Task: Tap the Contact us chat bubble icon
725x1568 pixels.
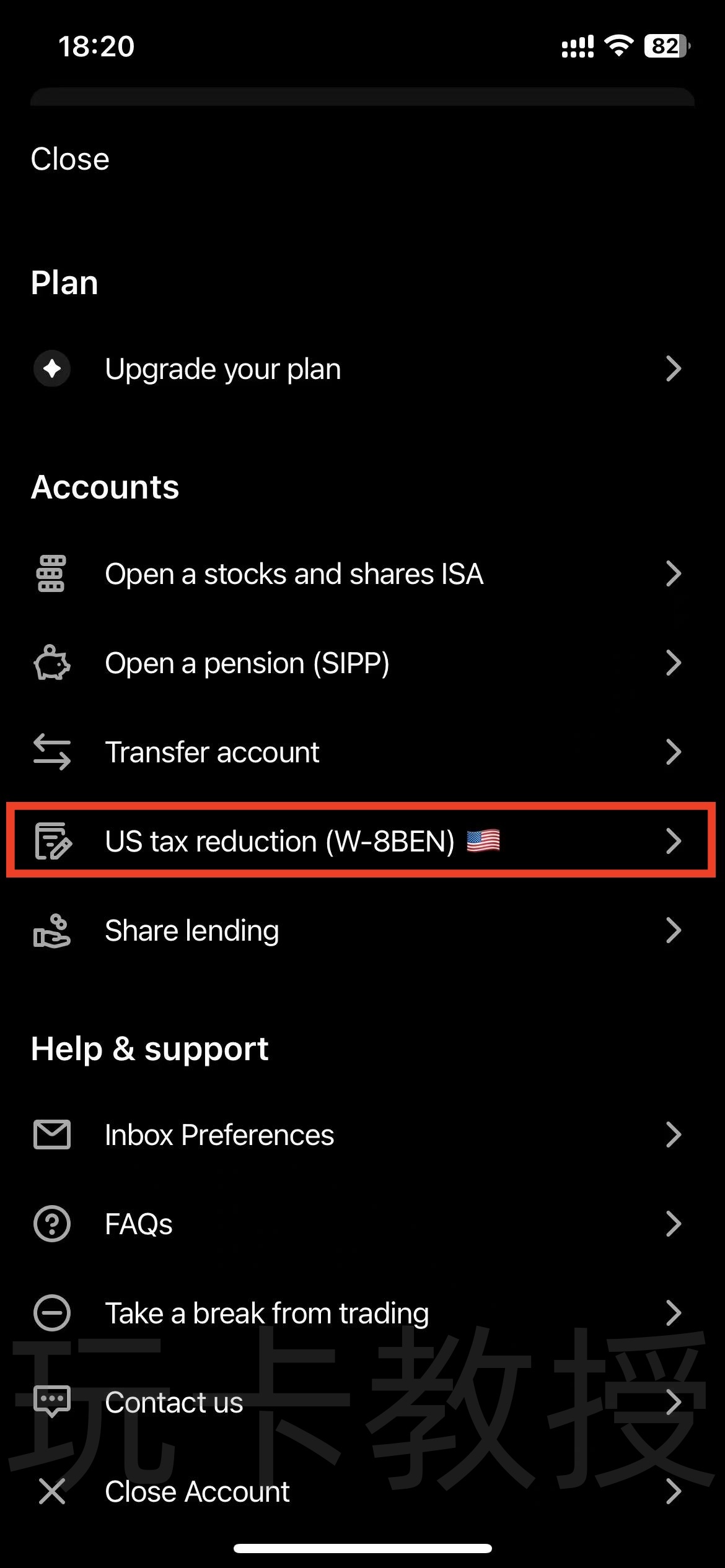Action: point(52,1403)
